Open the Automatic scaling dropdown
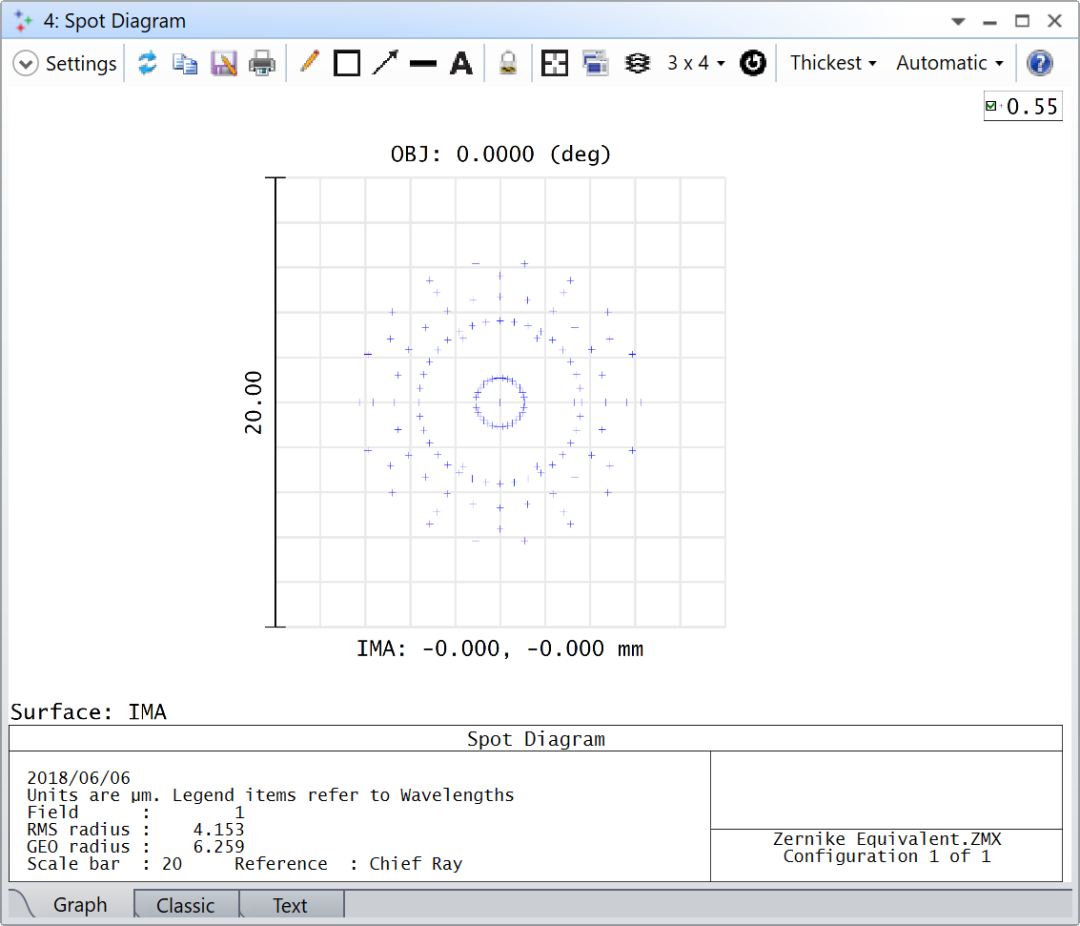The image size is (1080, 926). (948, 62)
